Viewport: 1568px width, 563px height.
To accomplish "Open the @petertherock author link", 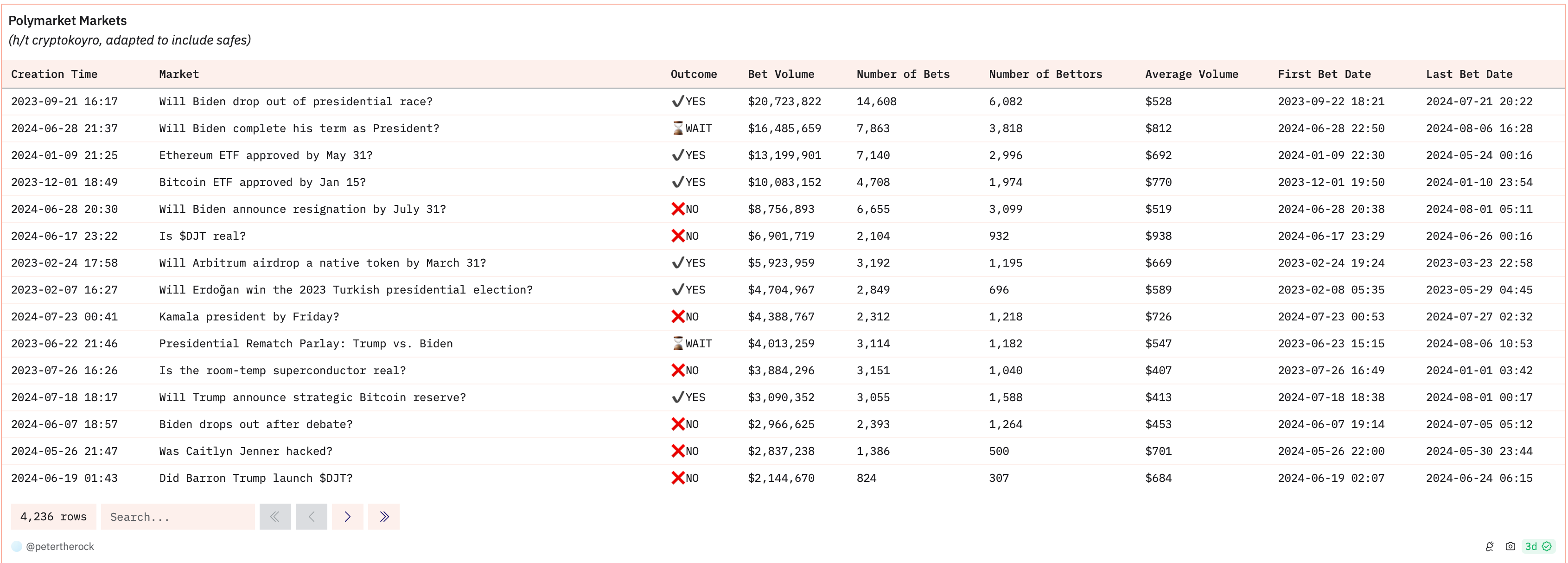I will tap(60, 547).
